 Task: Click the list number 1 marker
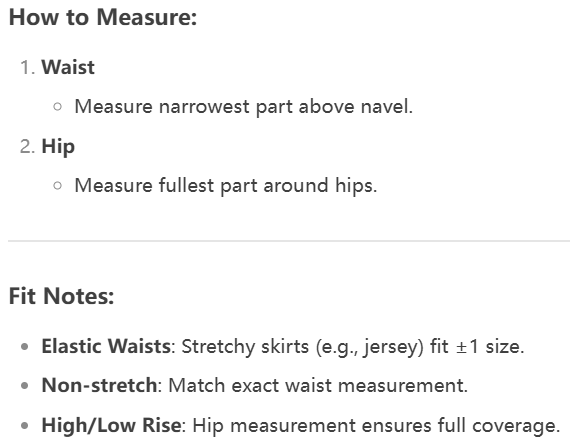point(27,68)
